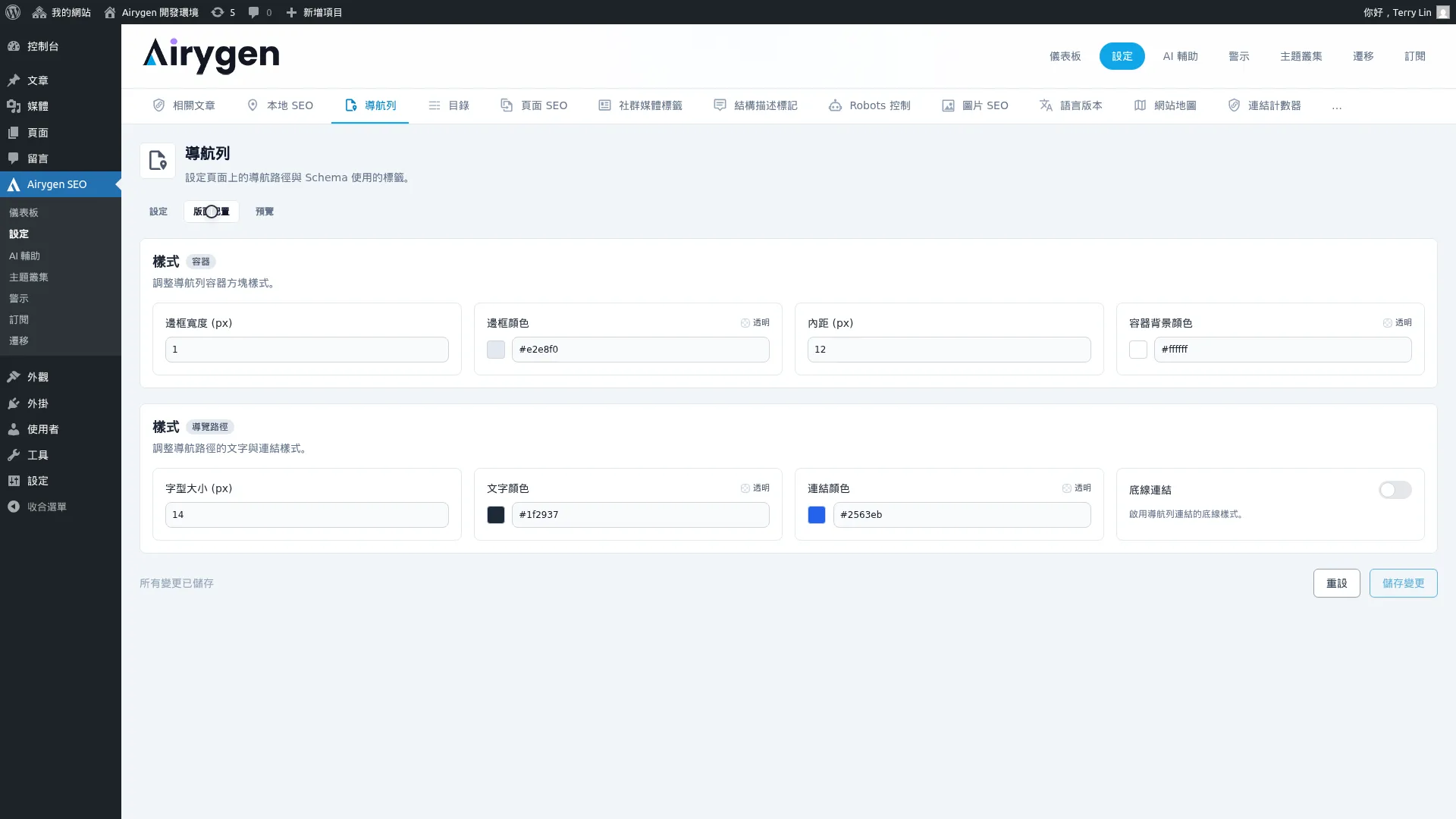Click the 邊框寬度 (px) input field
Viewport: 1456px width, 819px height.
point(307,350)
